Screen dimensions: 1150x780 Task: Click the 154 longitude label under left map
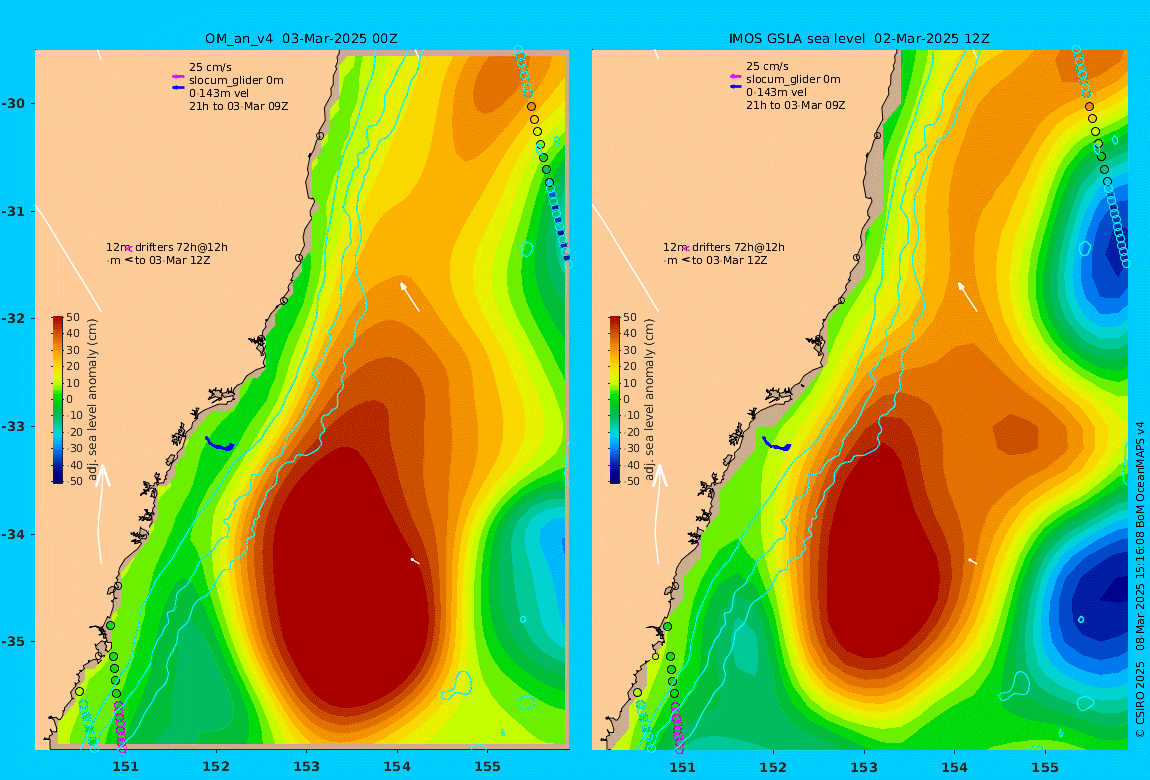coord(397,767)
